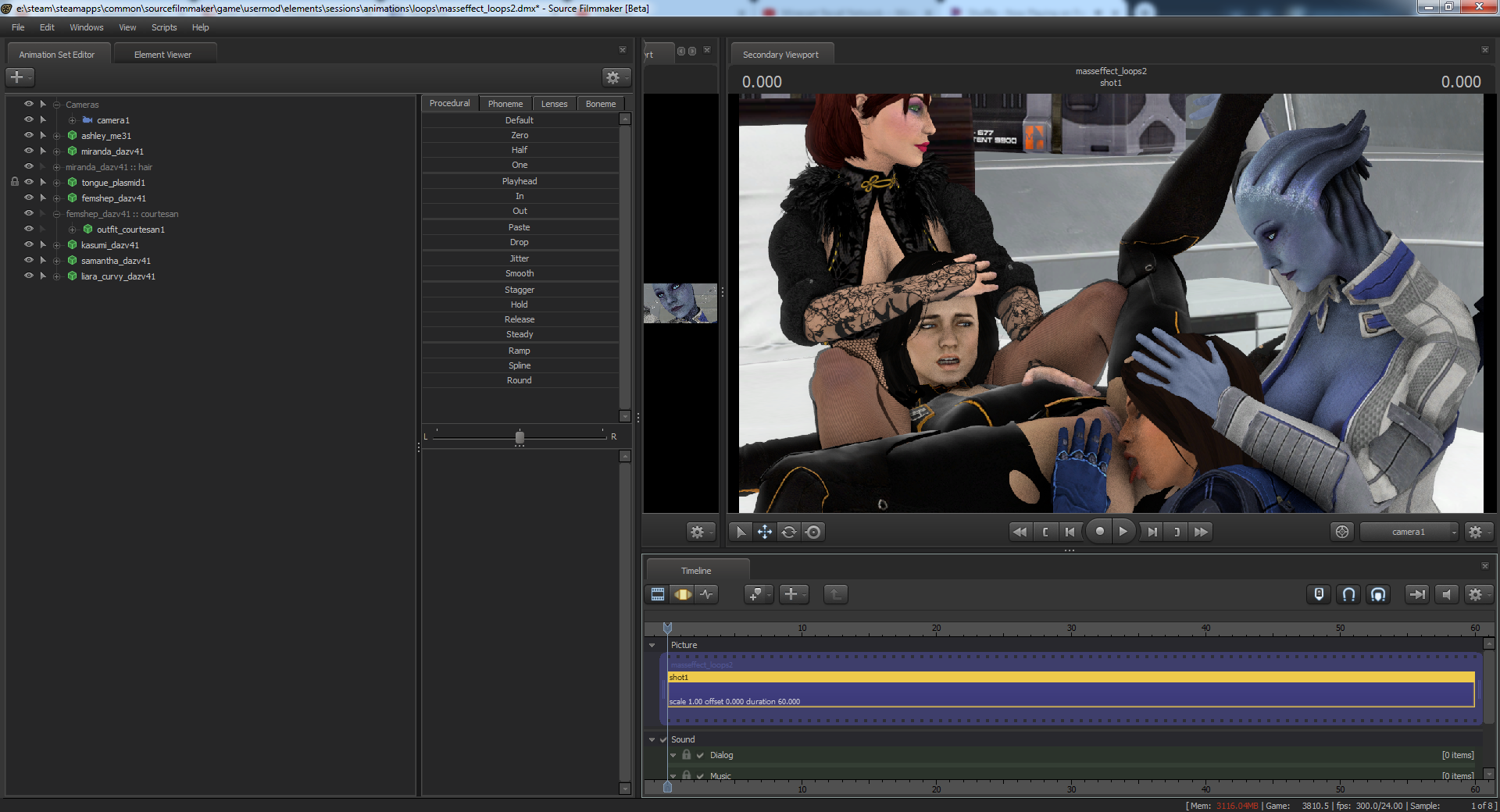Choose the screen manipulator circle tool

(x=813, y=532)
